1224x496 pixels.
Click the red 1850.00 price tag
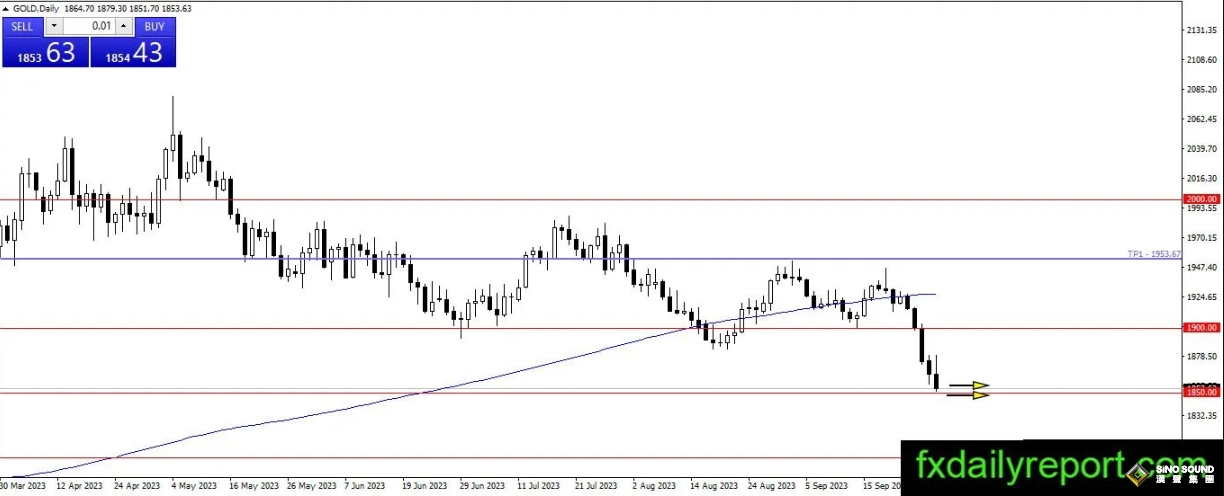[x=1200, y=392]
